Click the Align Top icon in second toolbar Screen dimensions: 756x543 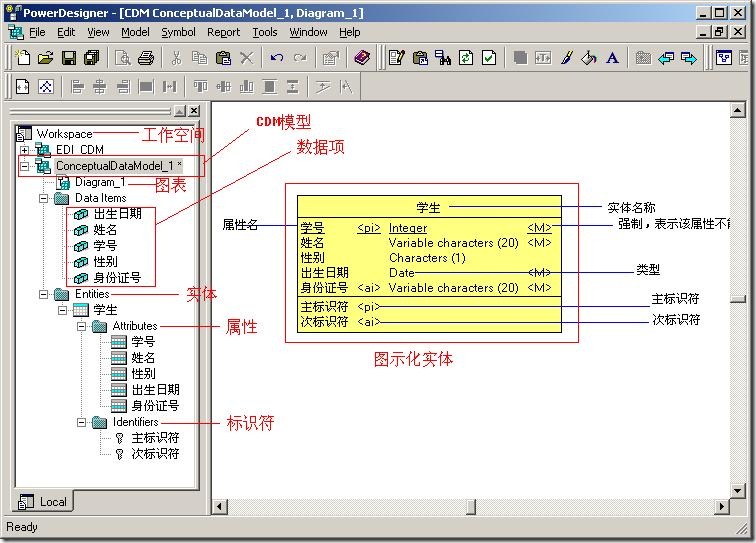point(200,87)
